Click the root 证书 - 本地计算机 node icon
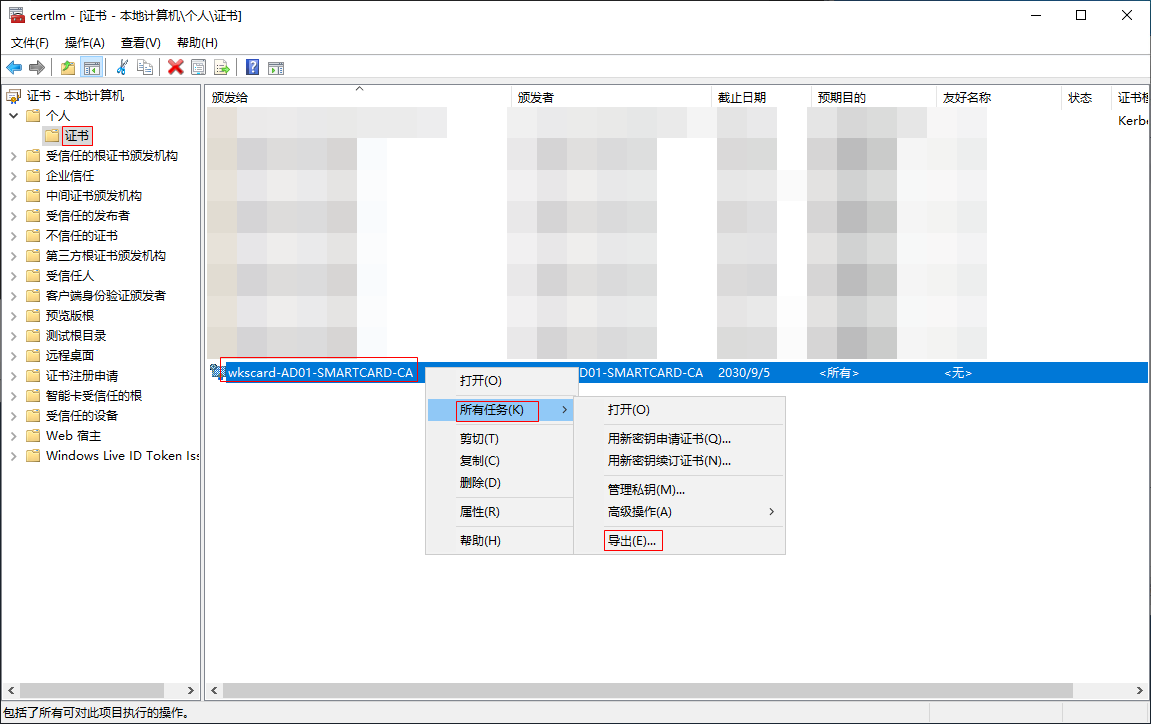The width and height of the screenshot is (1151, 724). click(13, 95)
